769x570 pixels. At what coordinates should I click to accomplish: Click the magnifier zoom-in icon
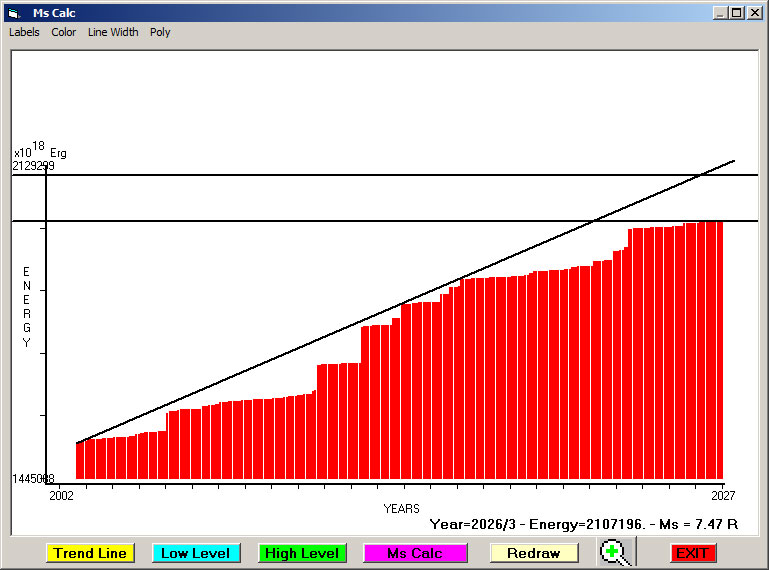pos(617,552)
